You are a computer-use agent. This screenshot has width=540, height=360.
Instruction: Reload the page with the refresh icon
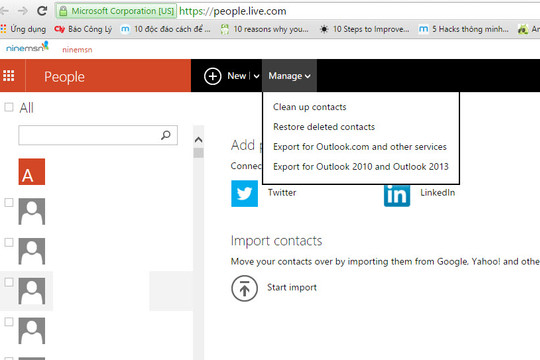(x=42, y=11)
